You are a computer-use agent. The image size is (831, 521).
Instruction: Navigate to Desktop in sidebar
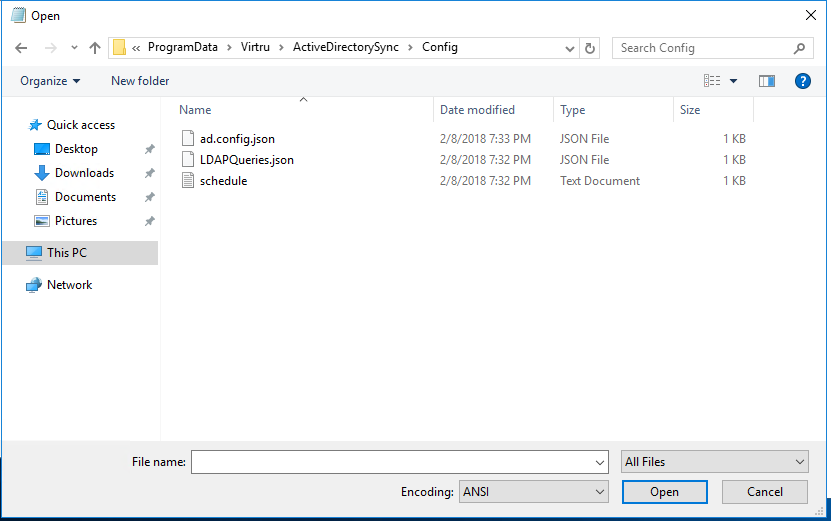[x=76, y=149]
